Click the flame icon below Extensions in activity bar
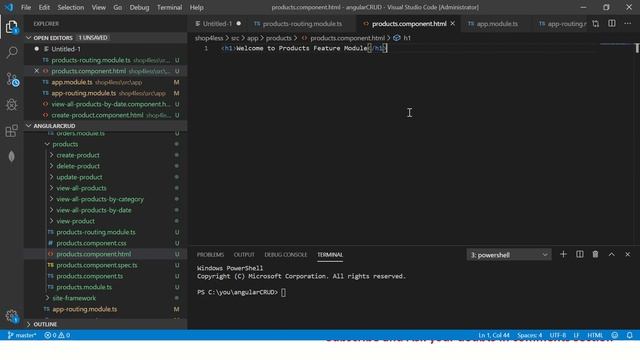The image size is (640, 360). pyautogui.click(x=12, y=156)
